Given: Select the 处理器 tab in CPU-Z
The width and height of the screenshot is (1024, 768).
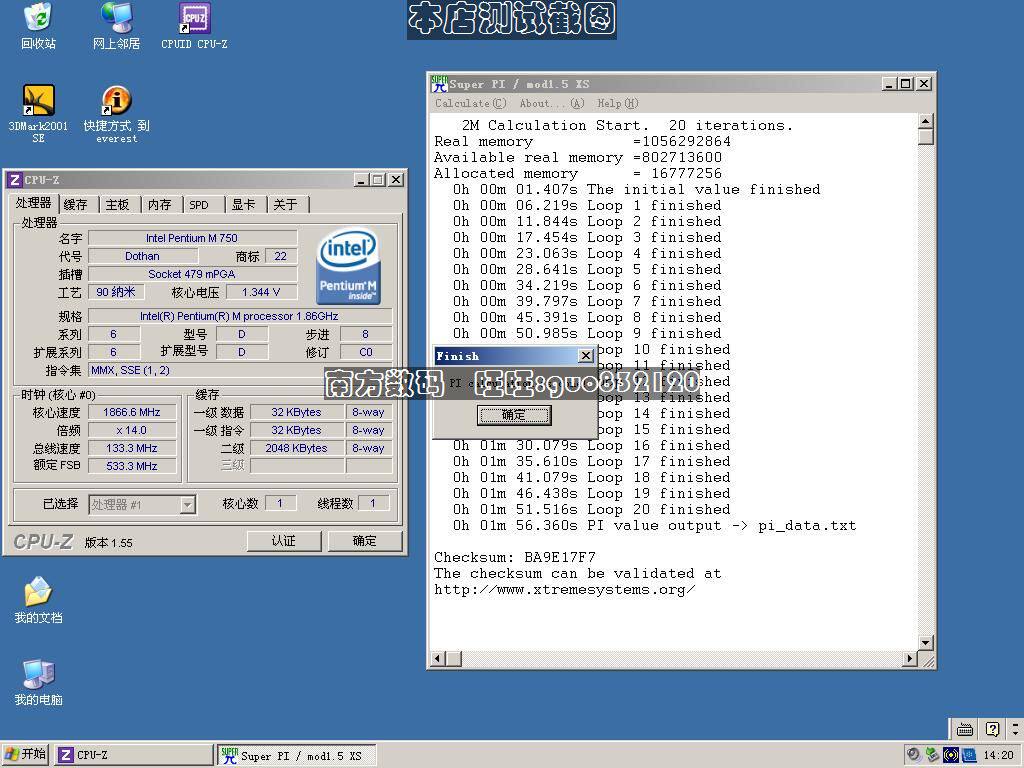Looking at the screenshot, I should 33,203.
